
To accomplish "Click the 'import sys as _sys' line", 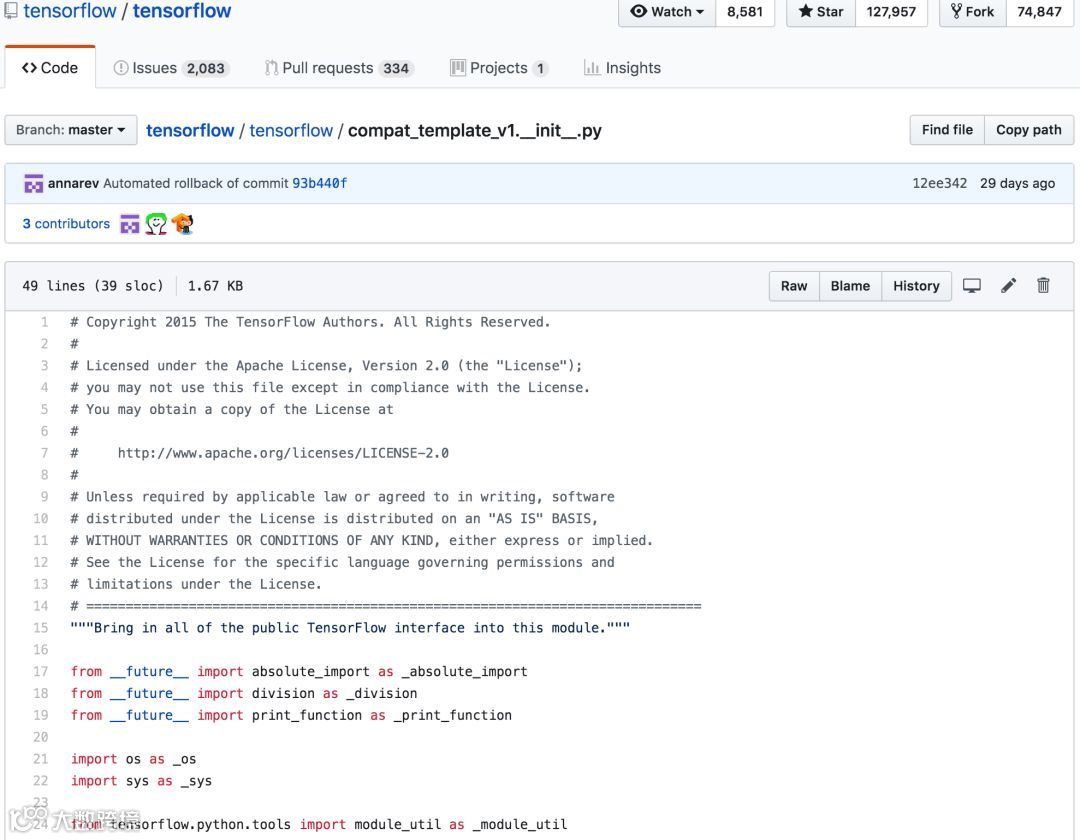I will (x=141, y=781).
